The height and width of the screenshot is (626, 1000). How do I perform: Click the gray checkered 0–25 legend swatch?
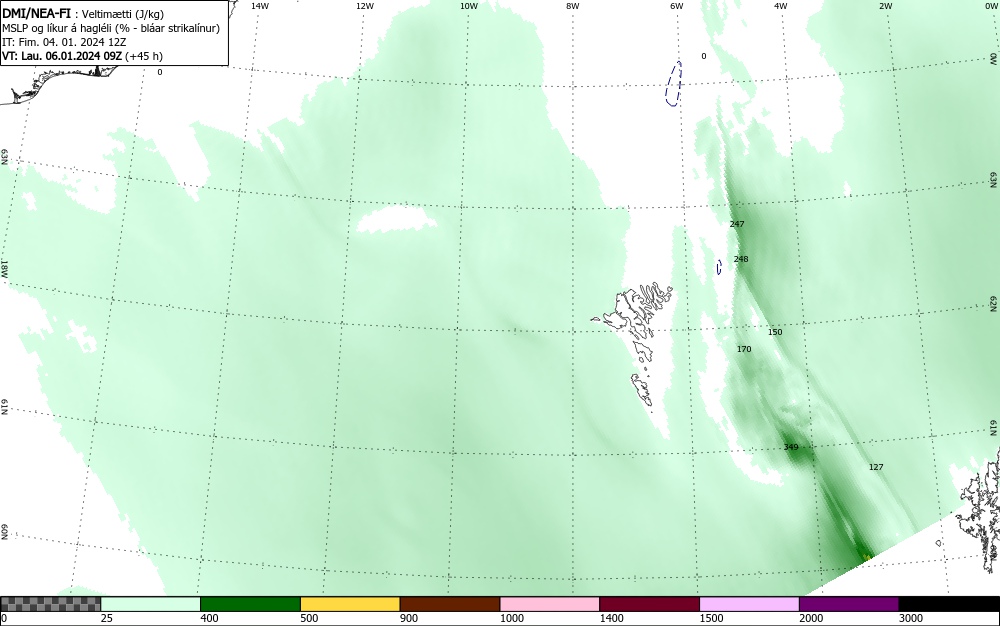(50, 604)
